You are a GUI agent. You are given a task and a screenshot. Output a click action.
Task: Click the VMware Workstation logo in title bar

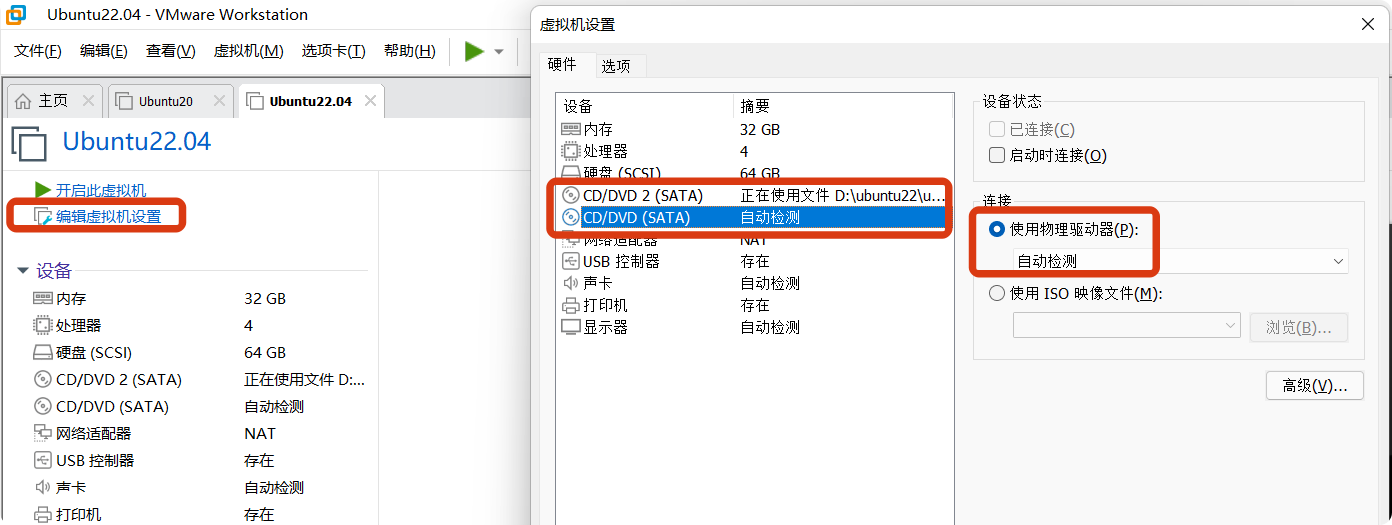16,15
